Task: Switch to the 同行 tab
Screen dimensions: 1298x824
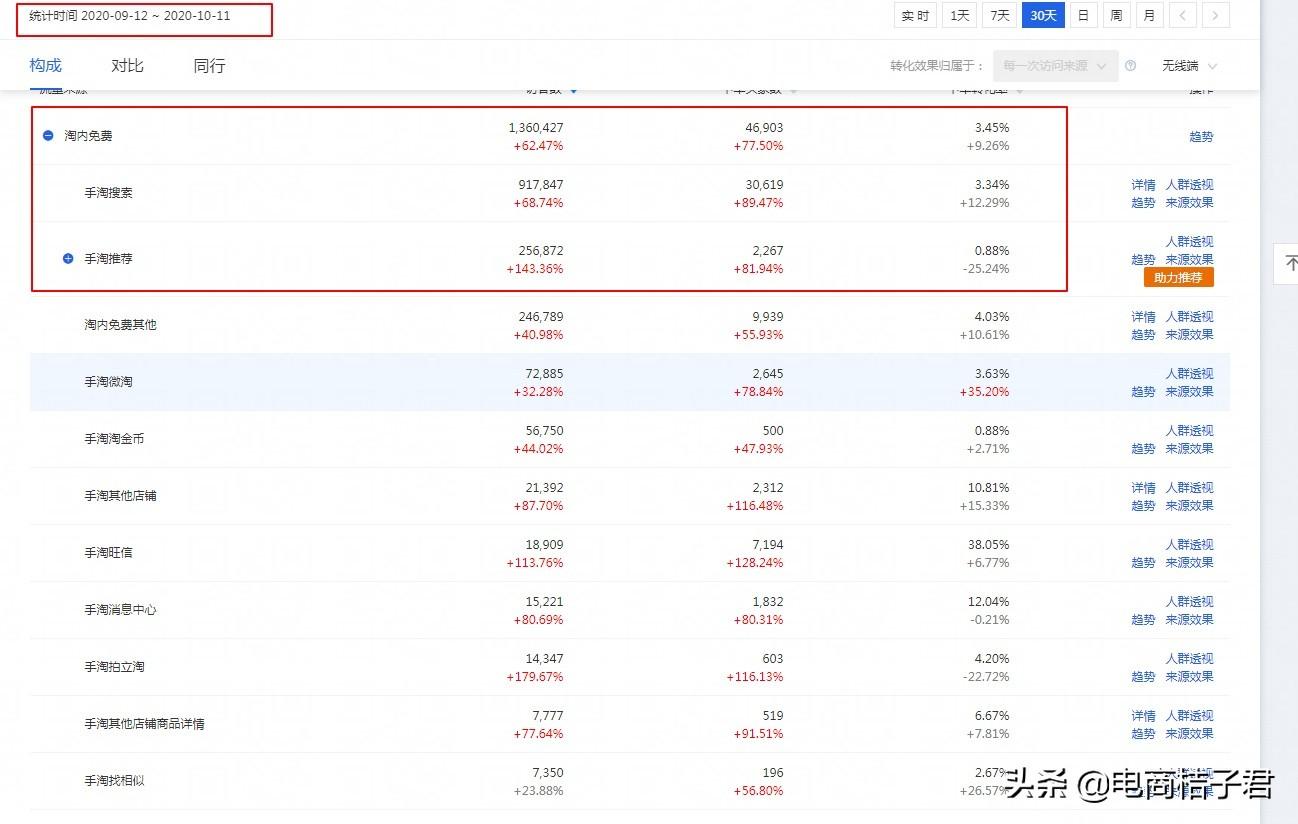Action: (209, 66)
